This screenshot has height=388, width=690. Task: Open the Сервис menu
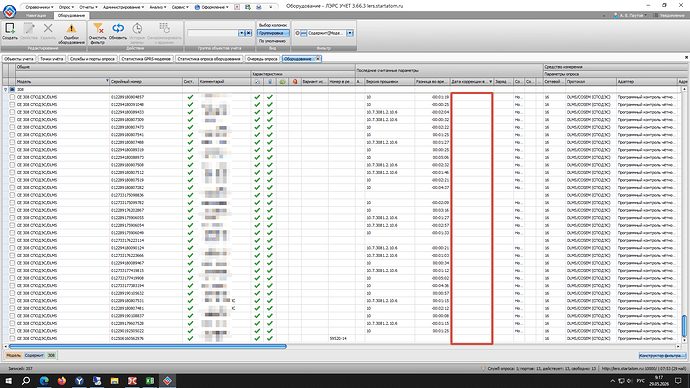click(x=180, y=7)
